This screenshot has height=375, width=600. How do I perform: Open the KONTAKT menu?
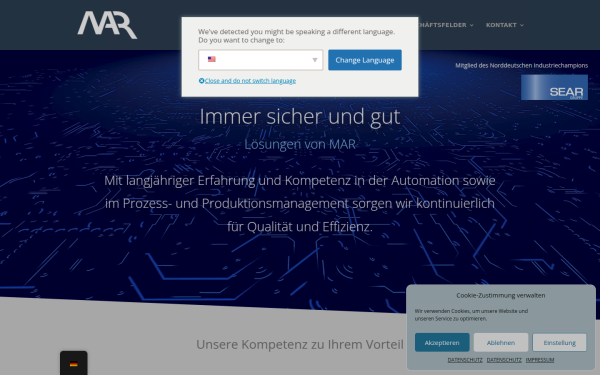pyautogui.click(x=504, y=25)
